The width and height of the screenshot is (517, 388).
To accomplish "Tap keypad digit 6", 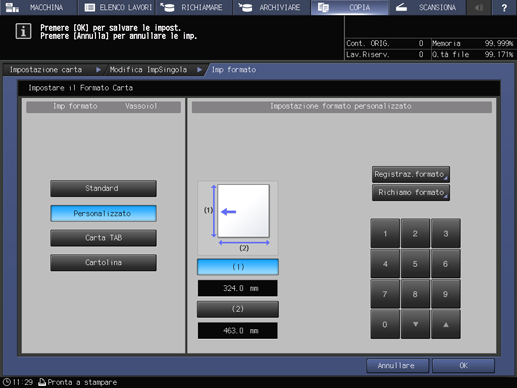I will click(446, 264).
